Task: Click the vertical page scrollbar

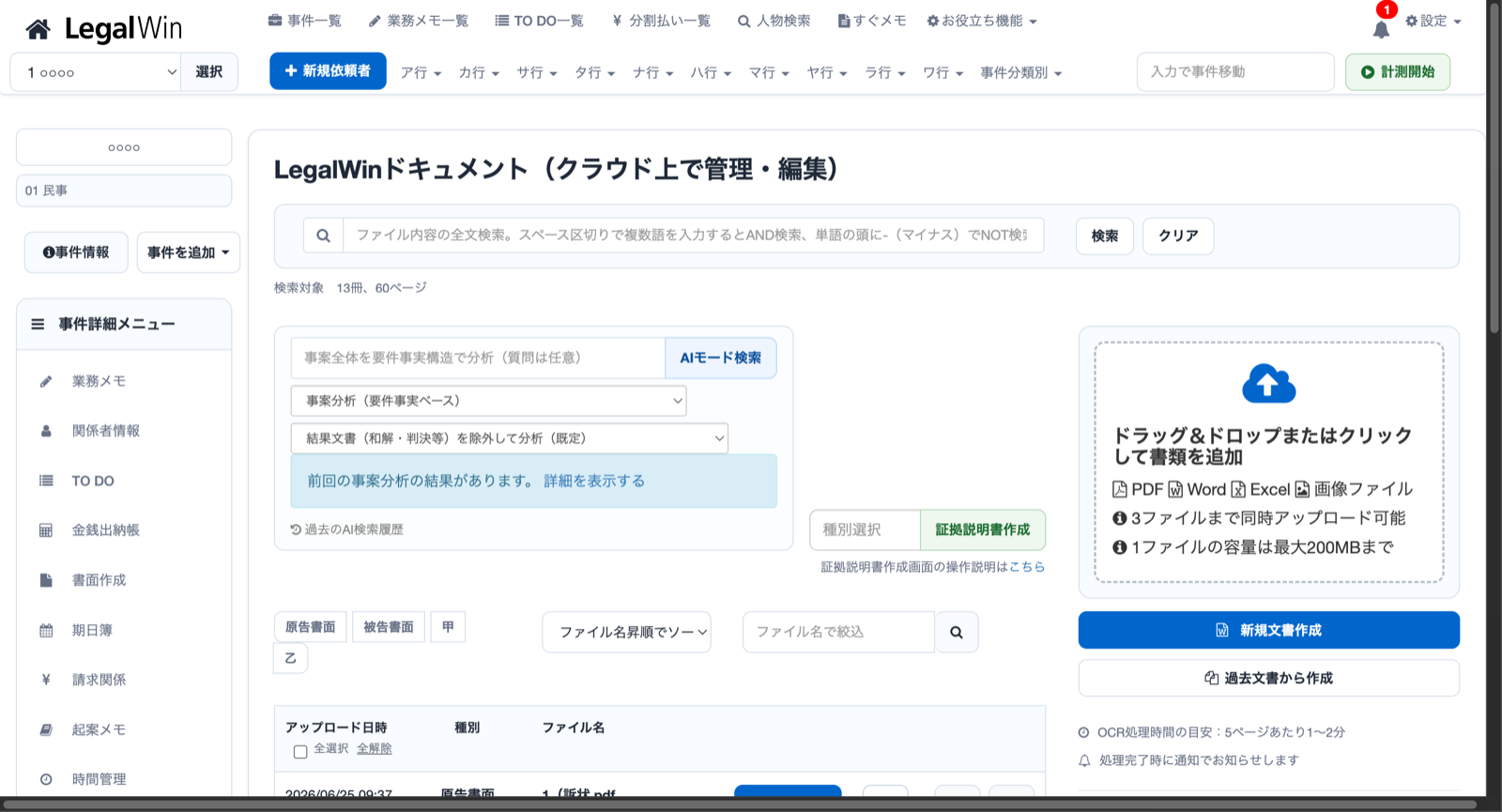Action: click(x=1494, y=169)
